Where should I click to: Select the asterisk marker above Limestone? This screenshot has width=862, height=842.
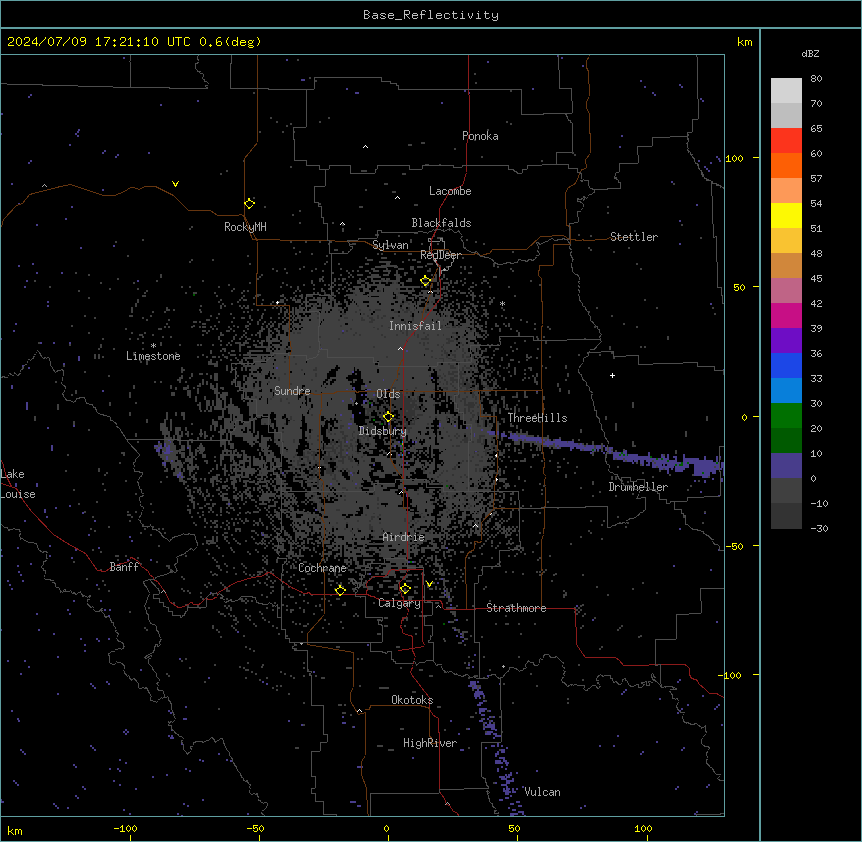pos(153,346)
